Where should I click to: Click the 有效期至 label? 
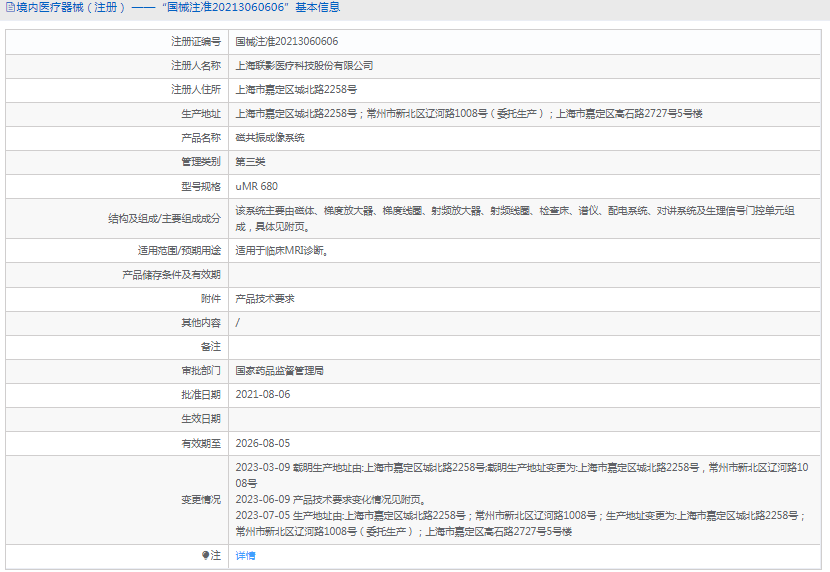201,443
